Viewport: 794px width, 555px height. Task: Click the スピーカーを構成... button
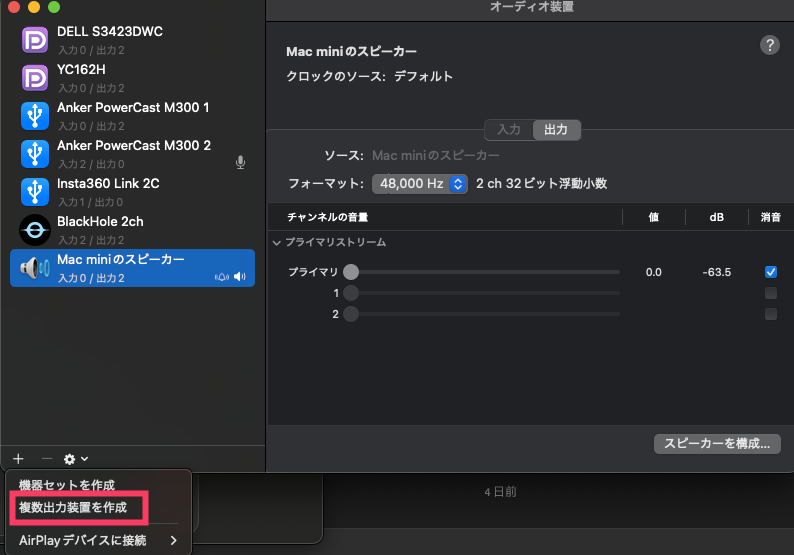click(x=717, y=444)
